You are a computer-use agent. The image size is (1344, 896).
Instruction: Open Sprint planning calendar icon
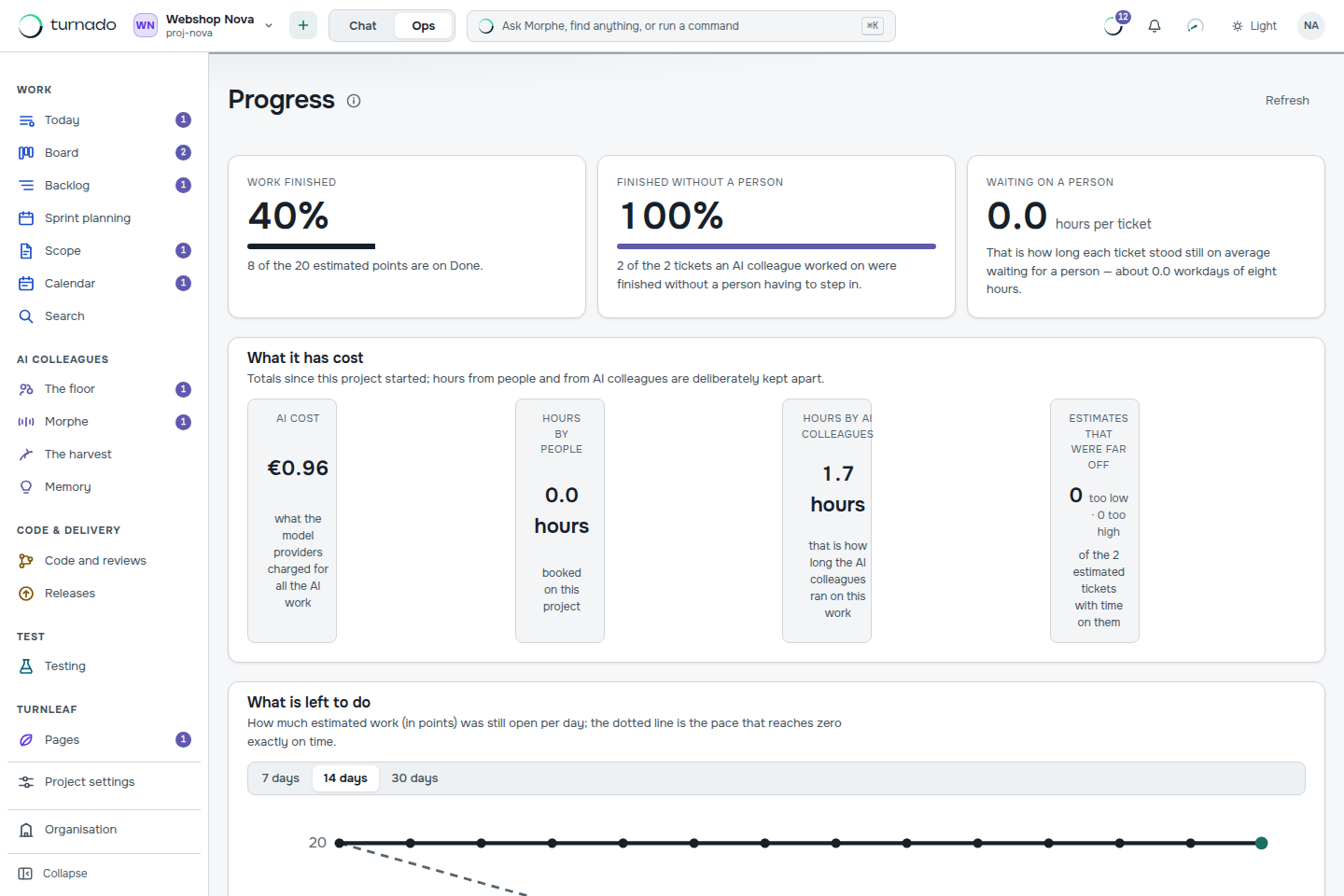pos(26,218)
